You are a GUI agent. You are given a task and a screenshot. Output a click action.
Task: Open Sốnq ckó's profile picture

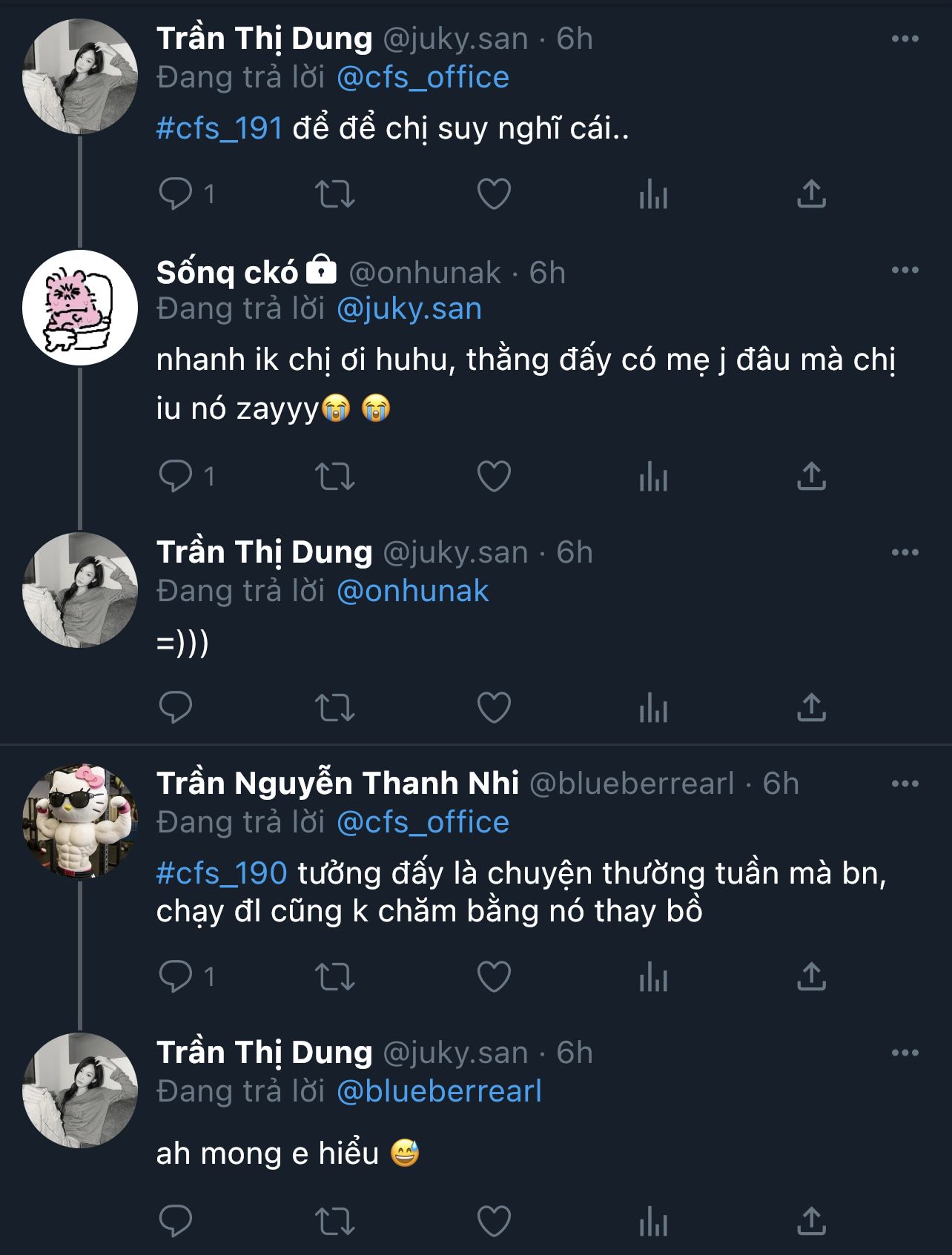point(80,307)
